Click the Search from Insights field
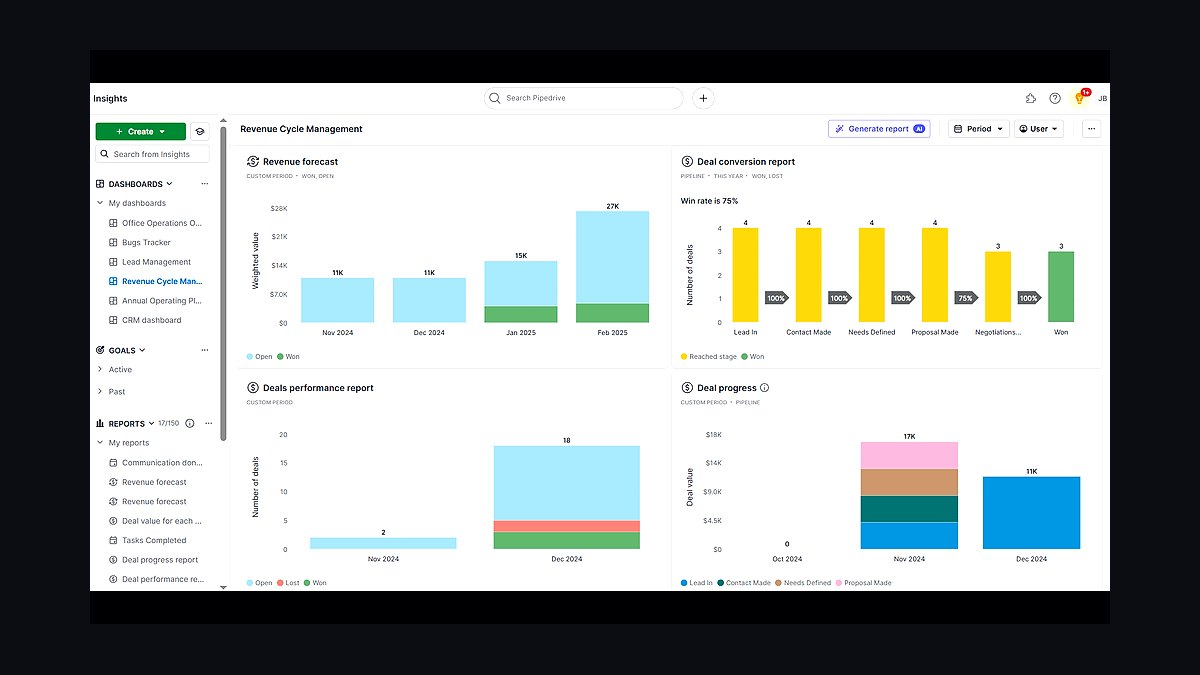The image size is (1200, 675). (x=153, y=154)
